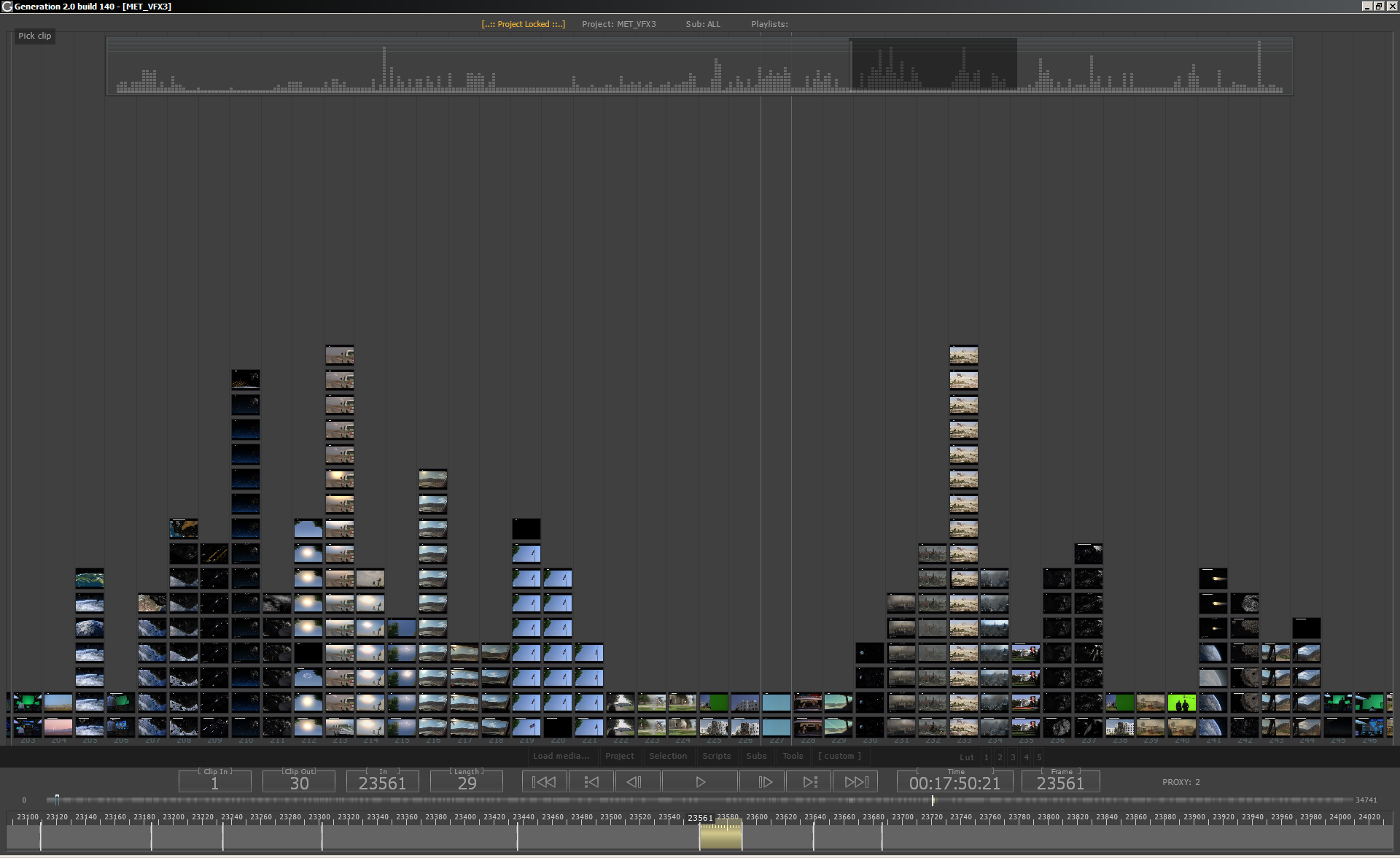The image size is (1400, 858).
Task: Open the Selection menu
Action: 668,756
